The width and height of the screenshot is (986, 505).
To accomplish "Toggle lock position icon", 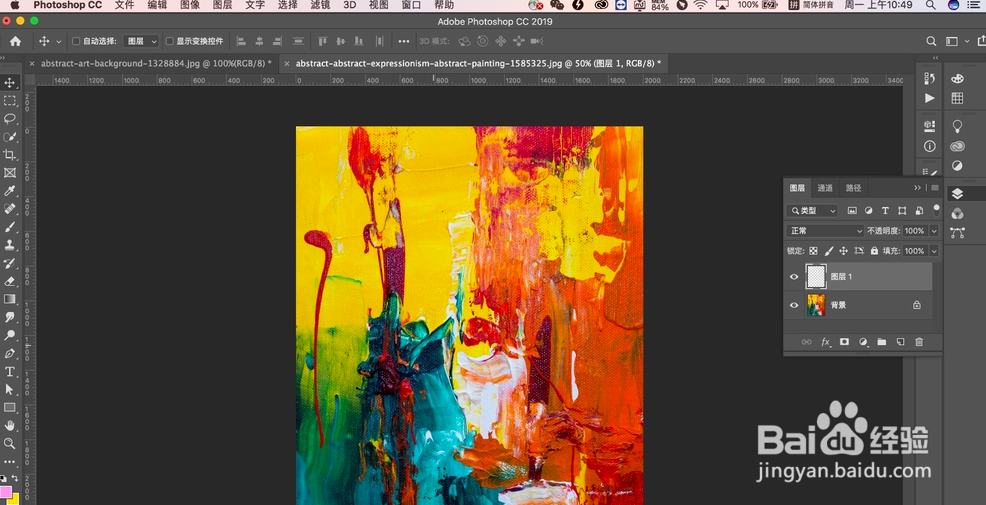I will (x=844, y=251).
